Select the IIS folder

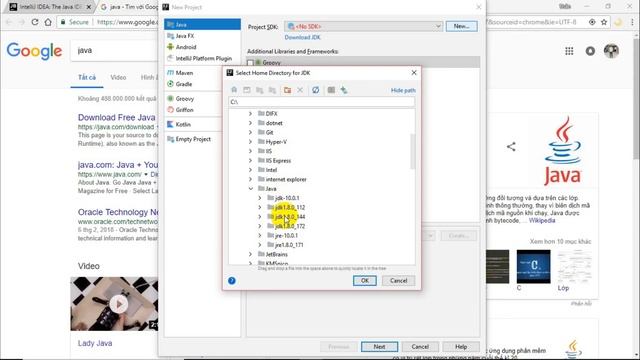pyautogui.click(x=269, y=151)
